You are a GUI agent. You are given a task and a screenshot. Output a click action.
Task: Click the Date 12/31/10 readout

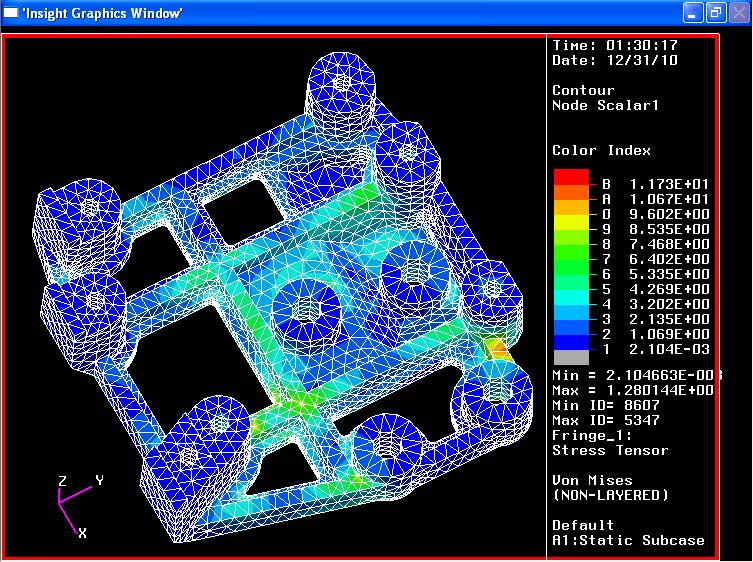click(615, 60)
